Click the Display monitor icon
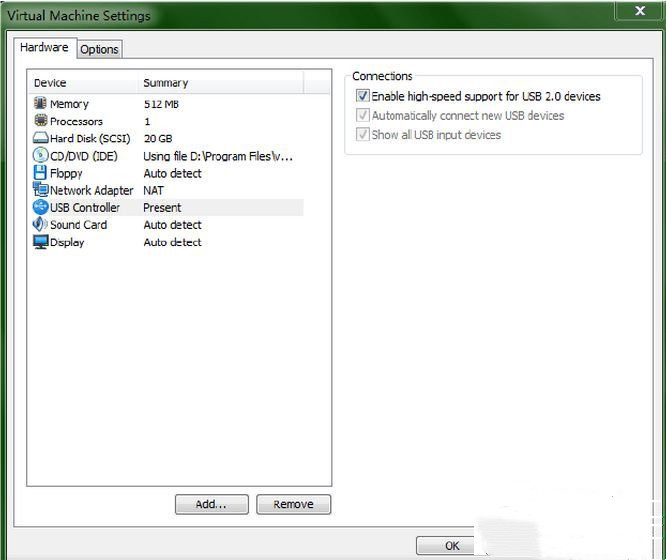Image resolution: width=666 pixels, height=560 pixels. click(x=41, y=242)
